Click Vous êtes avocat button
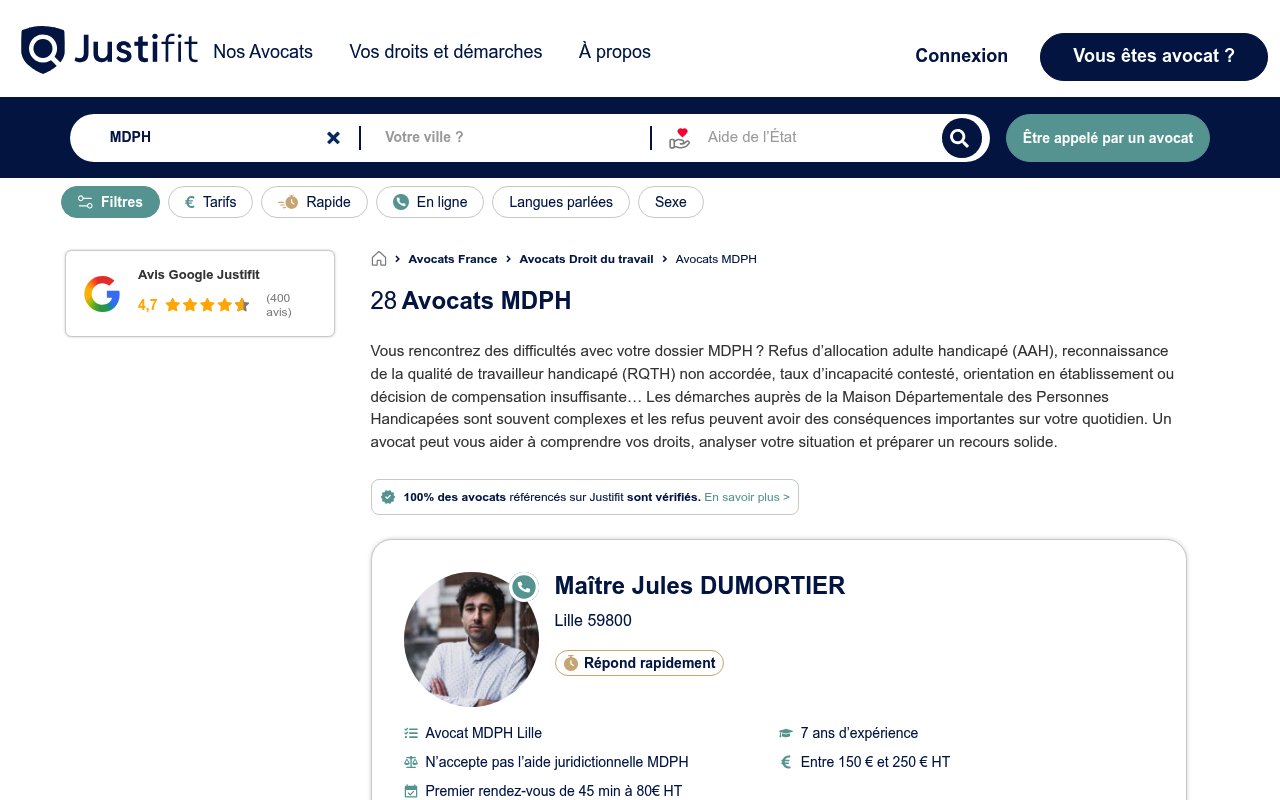Viewport: 1280px width, 800px height. pyautogui.click(x=1154, y=56)
